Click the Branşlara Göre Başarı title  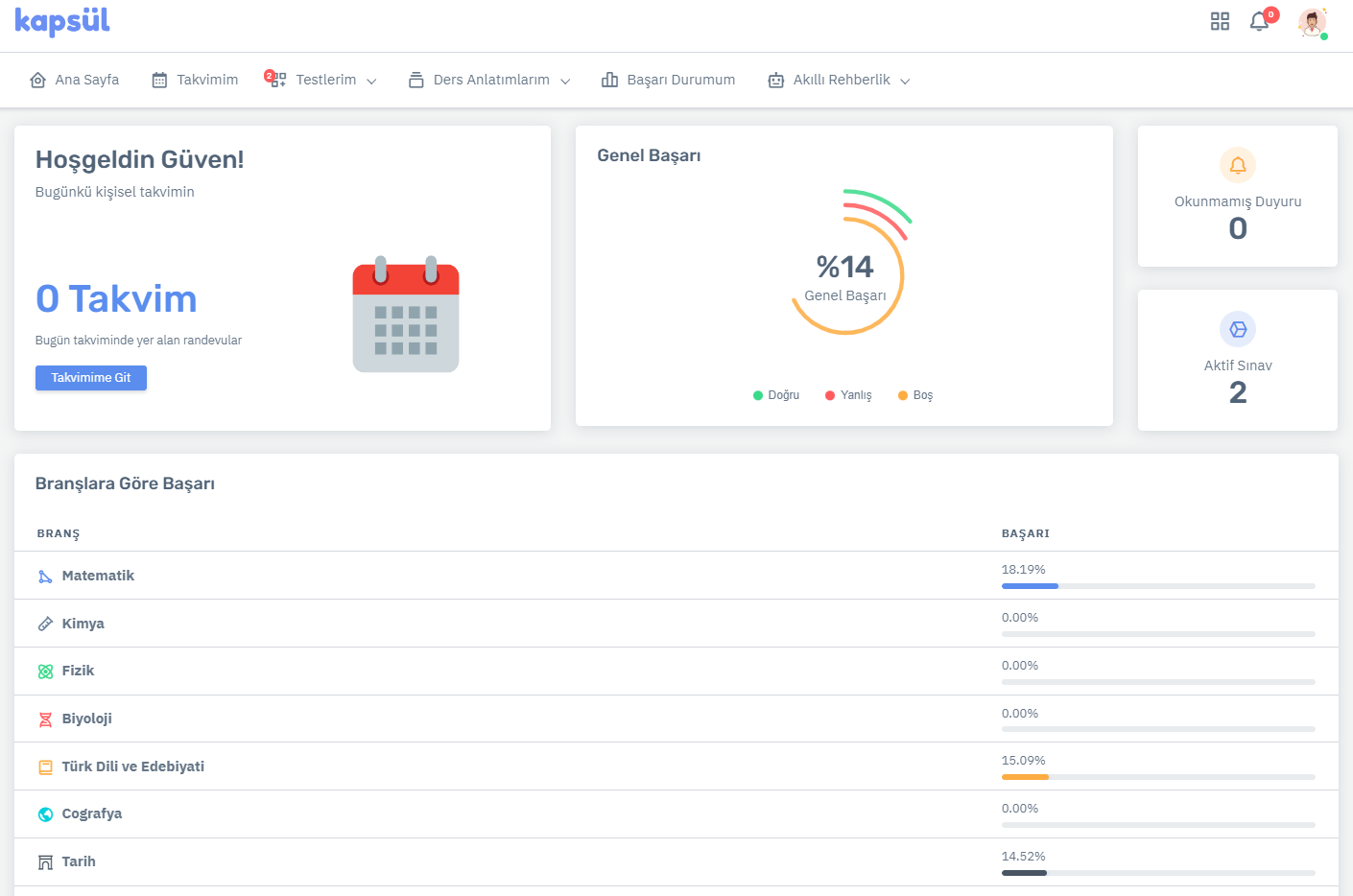[125, 483]
